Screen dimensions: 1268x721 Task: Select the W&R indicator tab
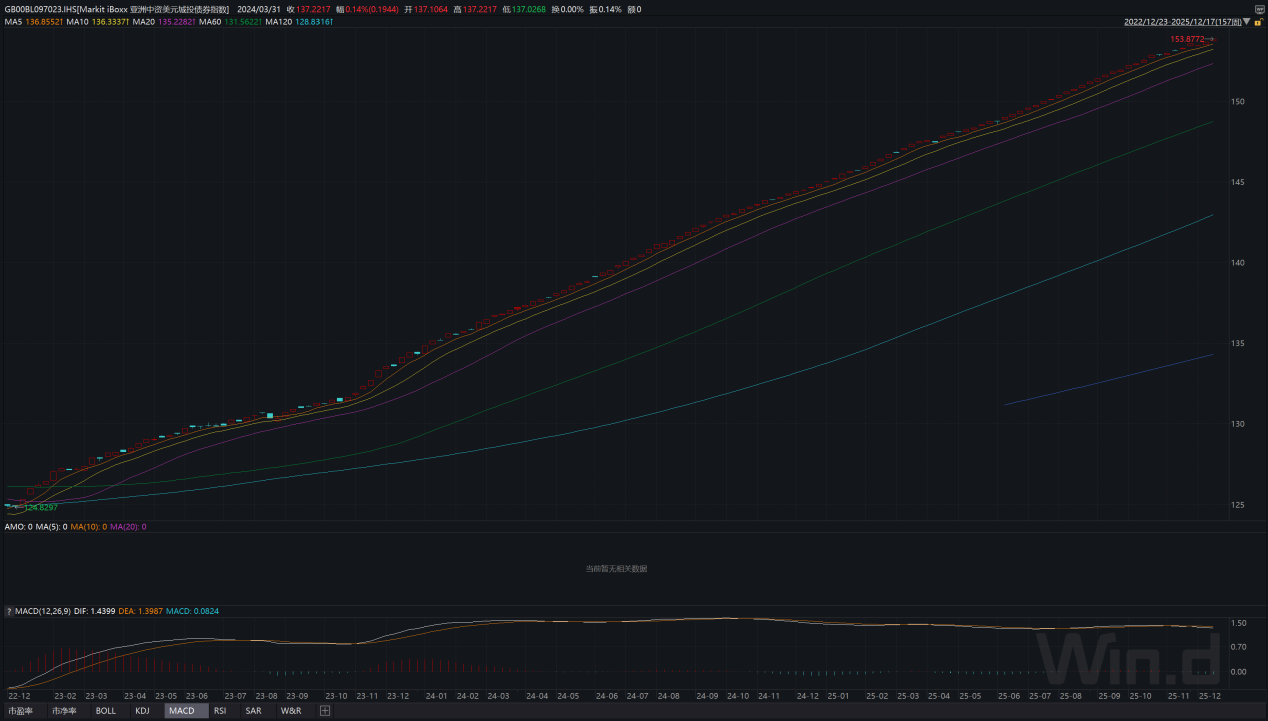[x=291, y=711]
